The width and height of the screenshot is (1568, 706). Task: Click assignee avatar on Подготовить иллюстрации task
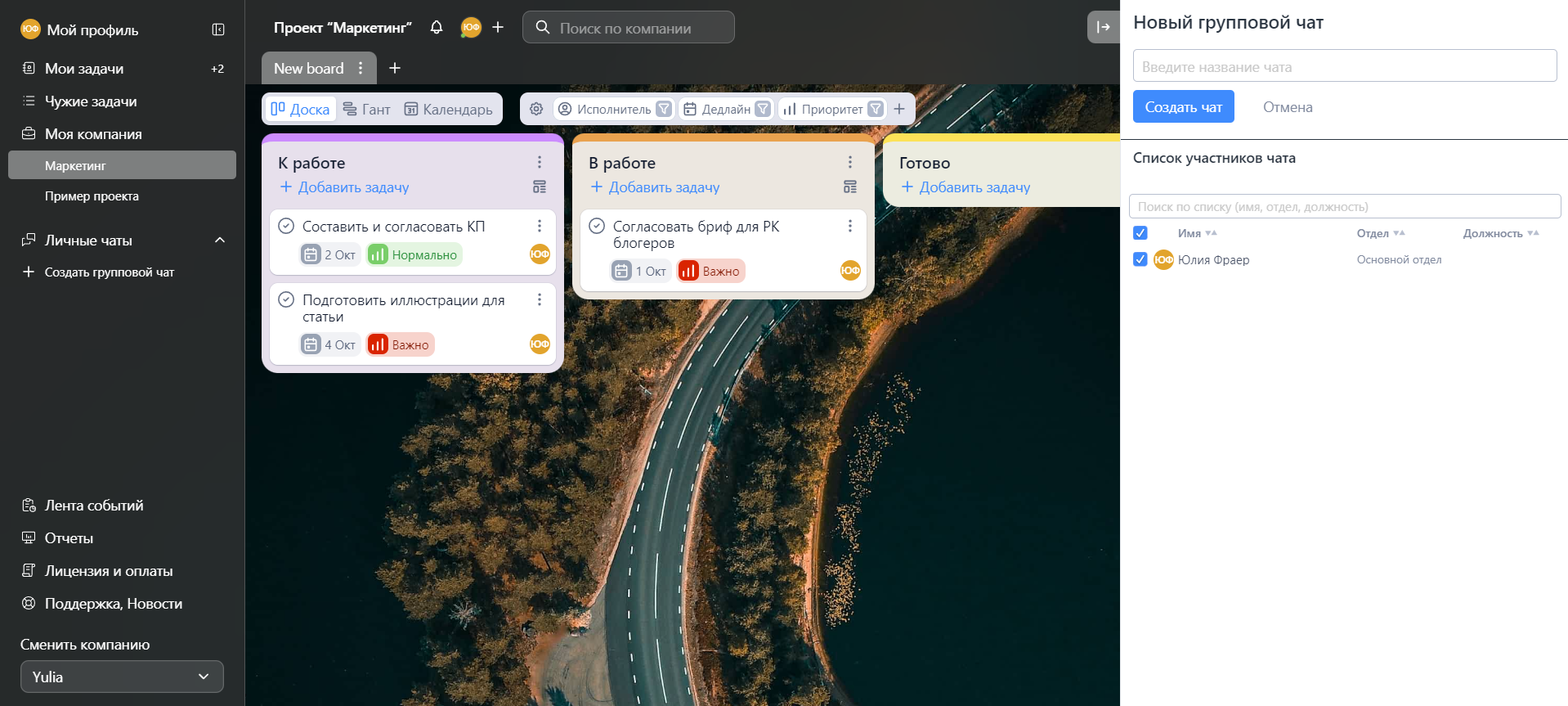(x=540, y=344)
